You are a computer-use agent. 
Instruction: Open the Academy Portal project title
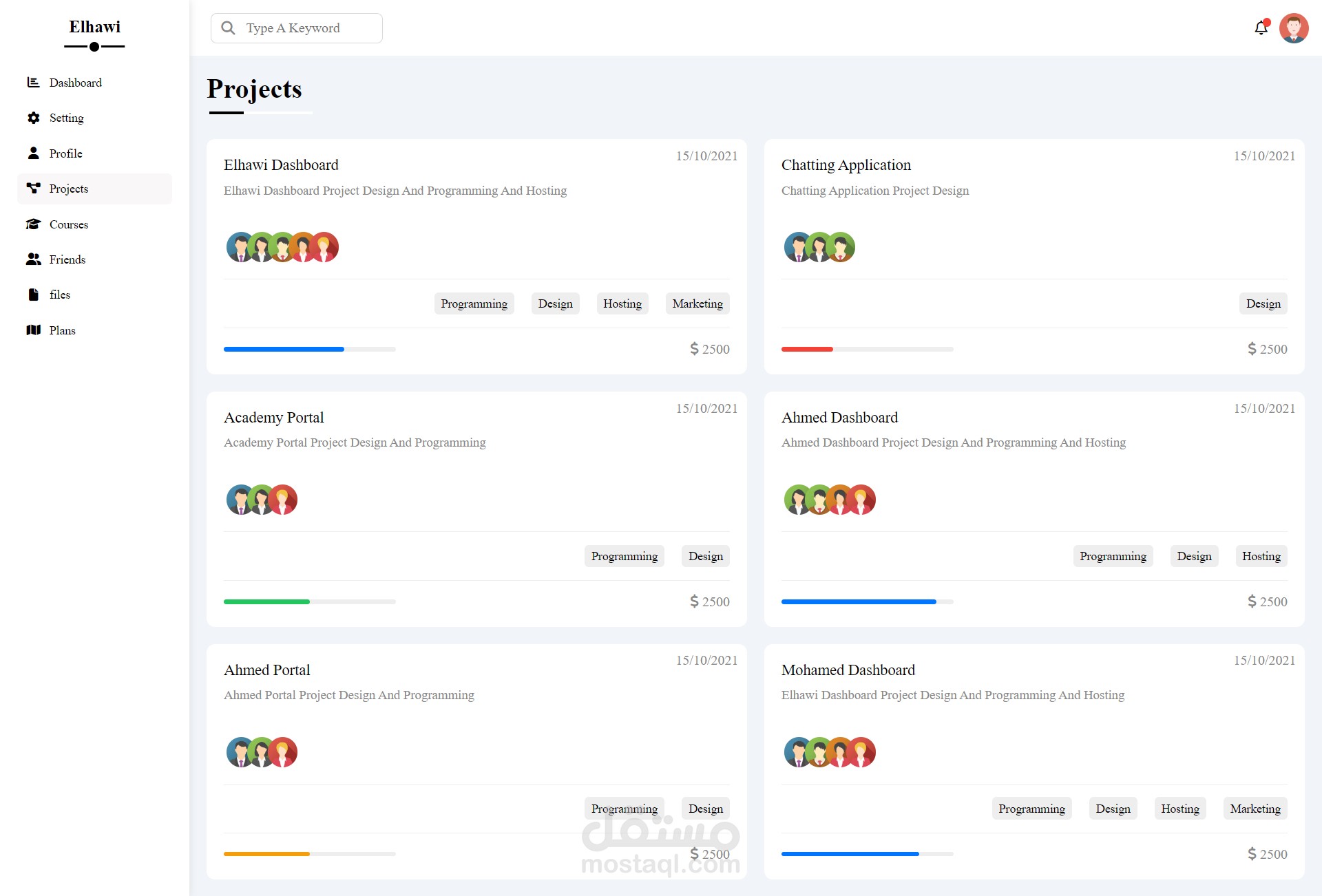tap(273, 417)
